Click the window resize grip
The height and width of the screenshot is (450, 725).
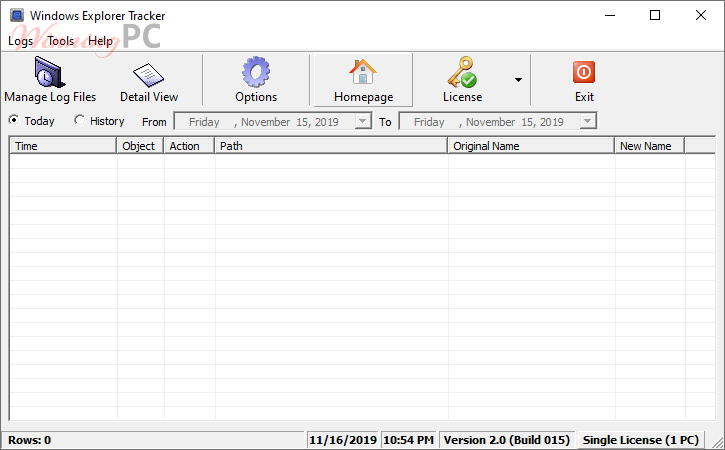coord(718,442)
